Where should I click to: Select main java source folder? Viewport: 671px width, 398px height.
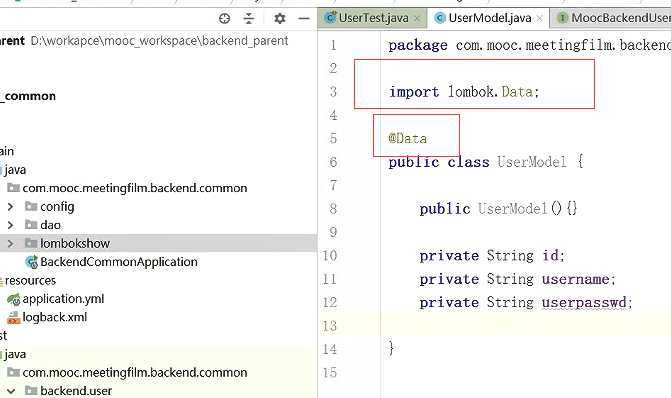point(15,170)
